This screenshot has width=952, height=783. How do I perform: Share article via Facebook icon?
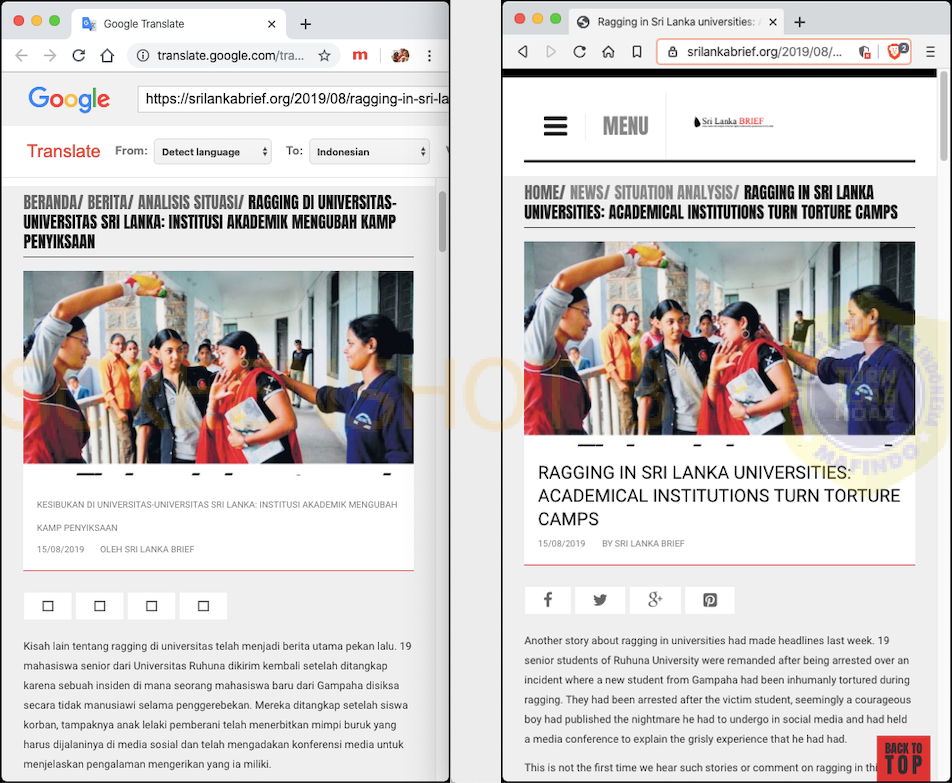click(x=548, y=600)
